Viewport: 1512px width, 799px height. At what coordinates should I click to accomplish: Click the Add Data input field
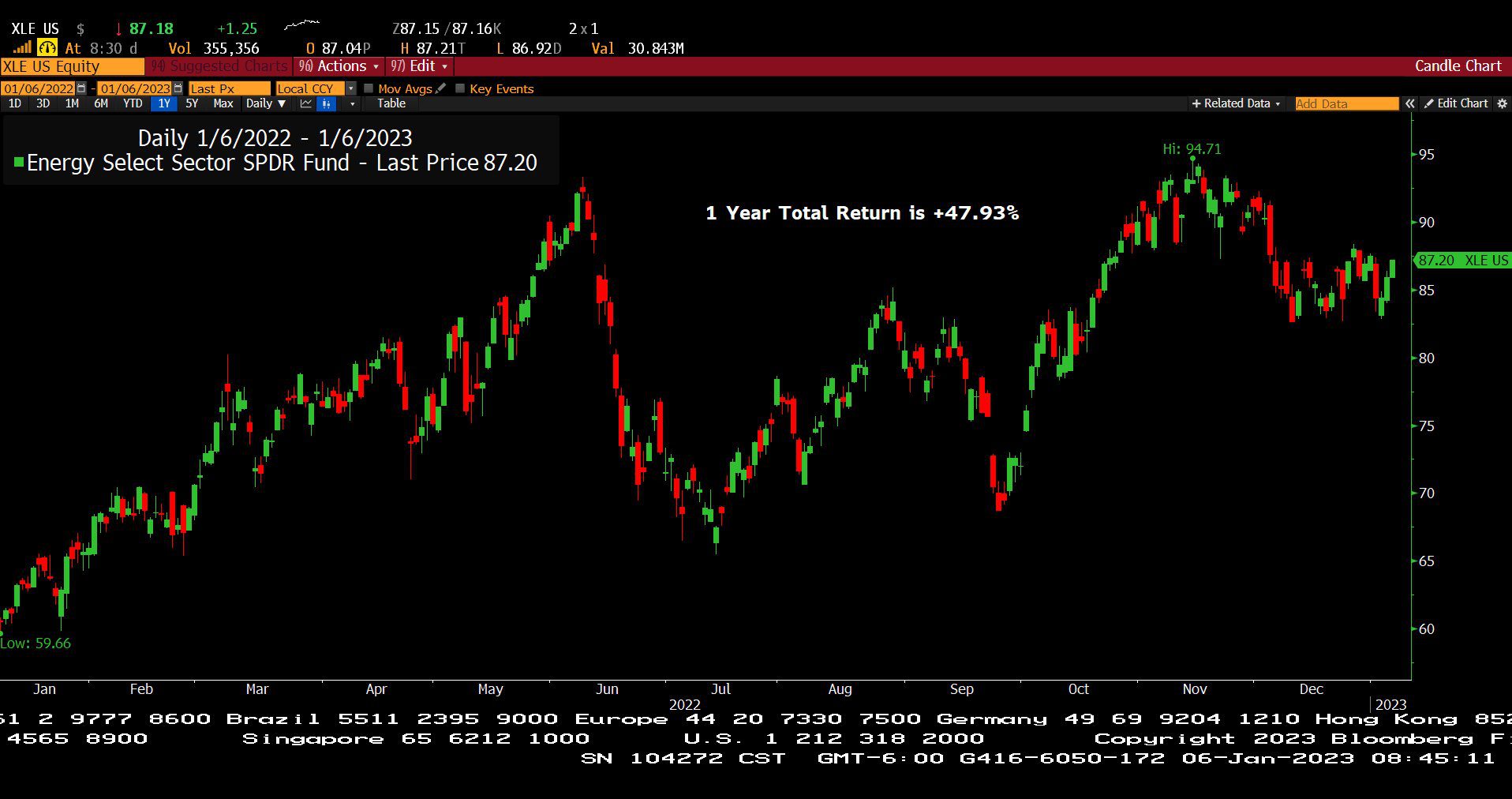click(1346, 103)
